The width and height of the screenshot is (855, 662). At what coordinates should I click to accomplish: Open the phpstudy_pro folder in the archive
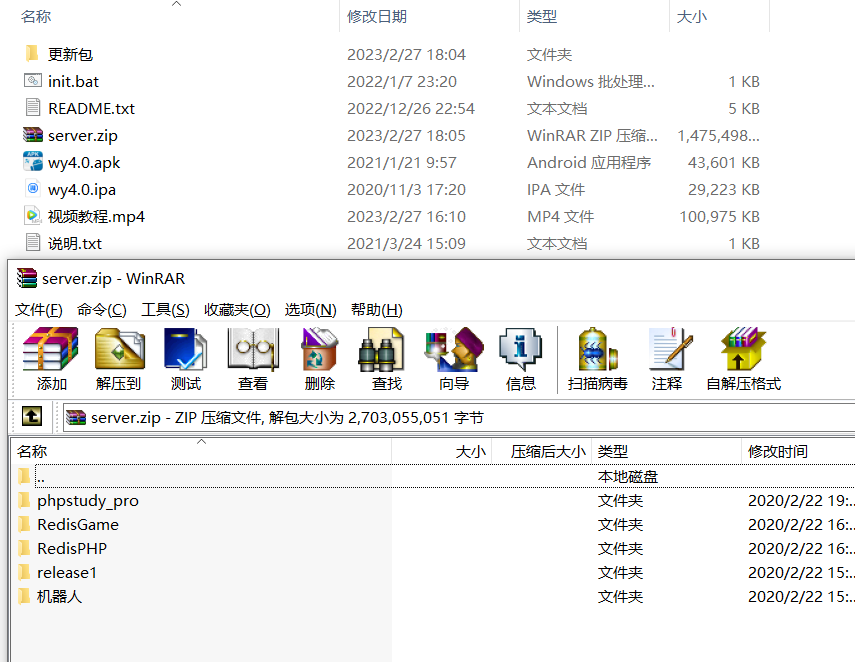click(87, 500)
